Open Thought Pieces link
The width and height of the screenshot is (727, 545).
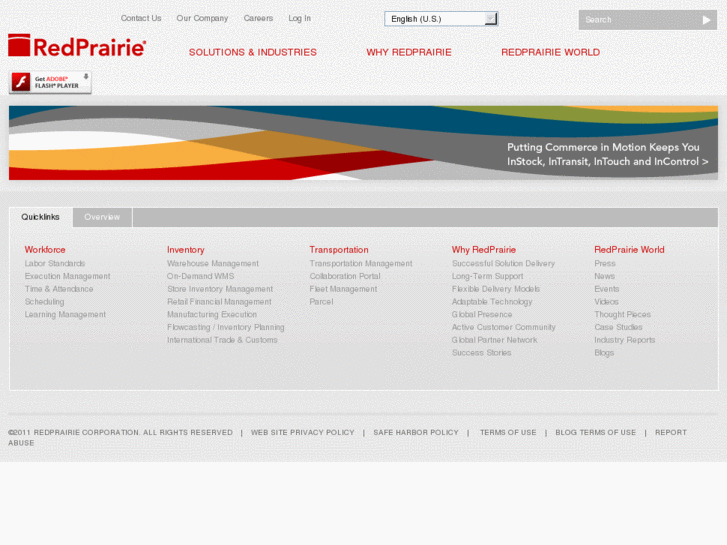click(622, 314)
